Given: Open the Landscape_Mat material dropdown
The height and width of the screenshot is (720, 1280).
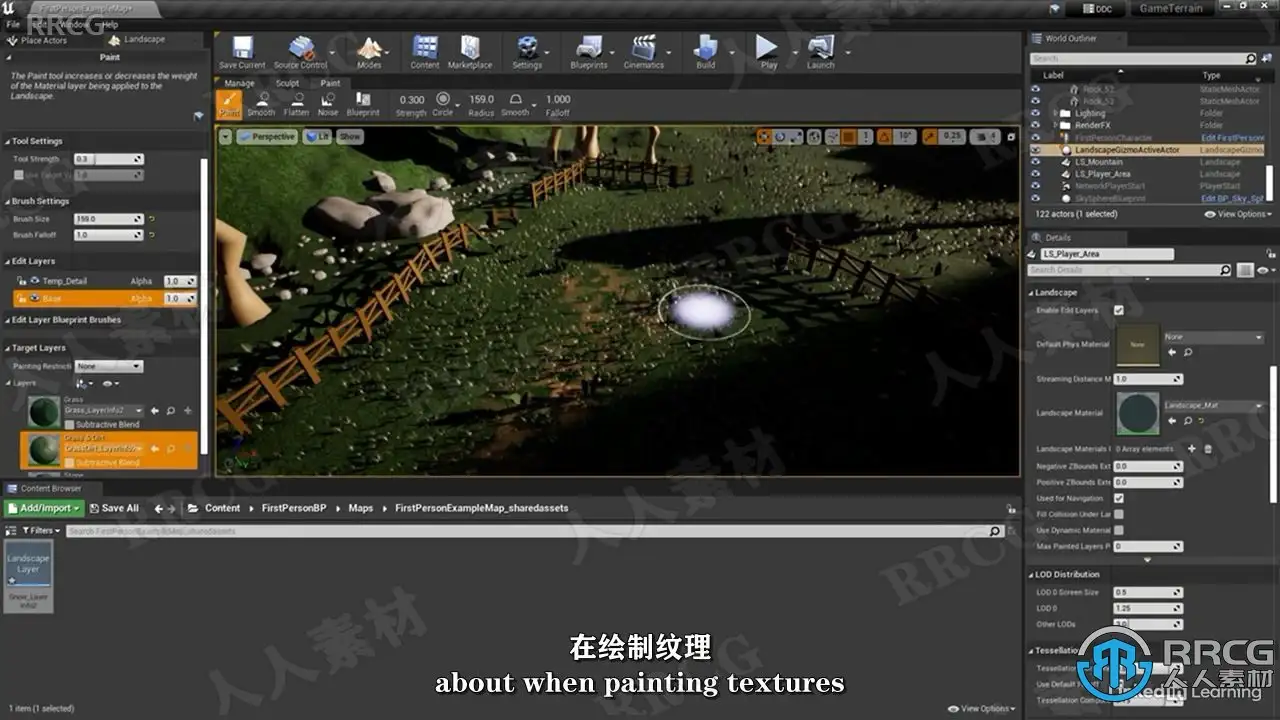Looking at the screenshot, I should tap(1214, 406).
